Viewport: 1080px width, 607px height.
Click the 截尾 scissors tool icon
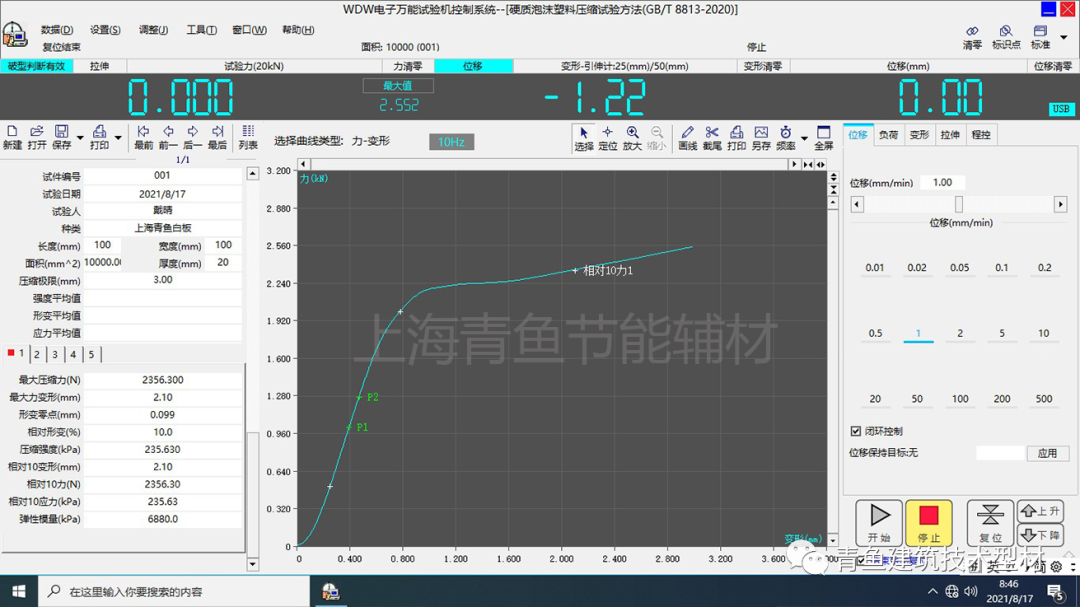tap(712, 137)
